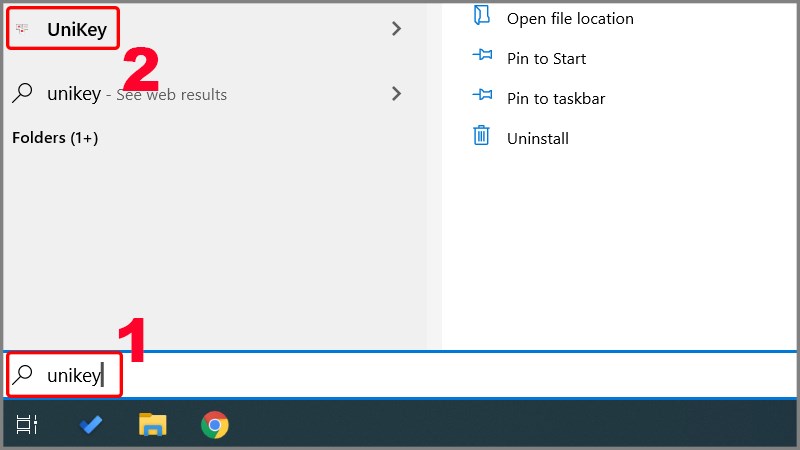Open Task View from the taskbar

coord(27,424)
